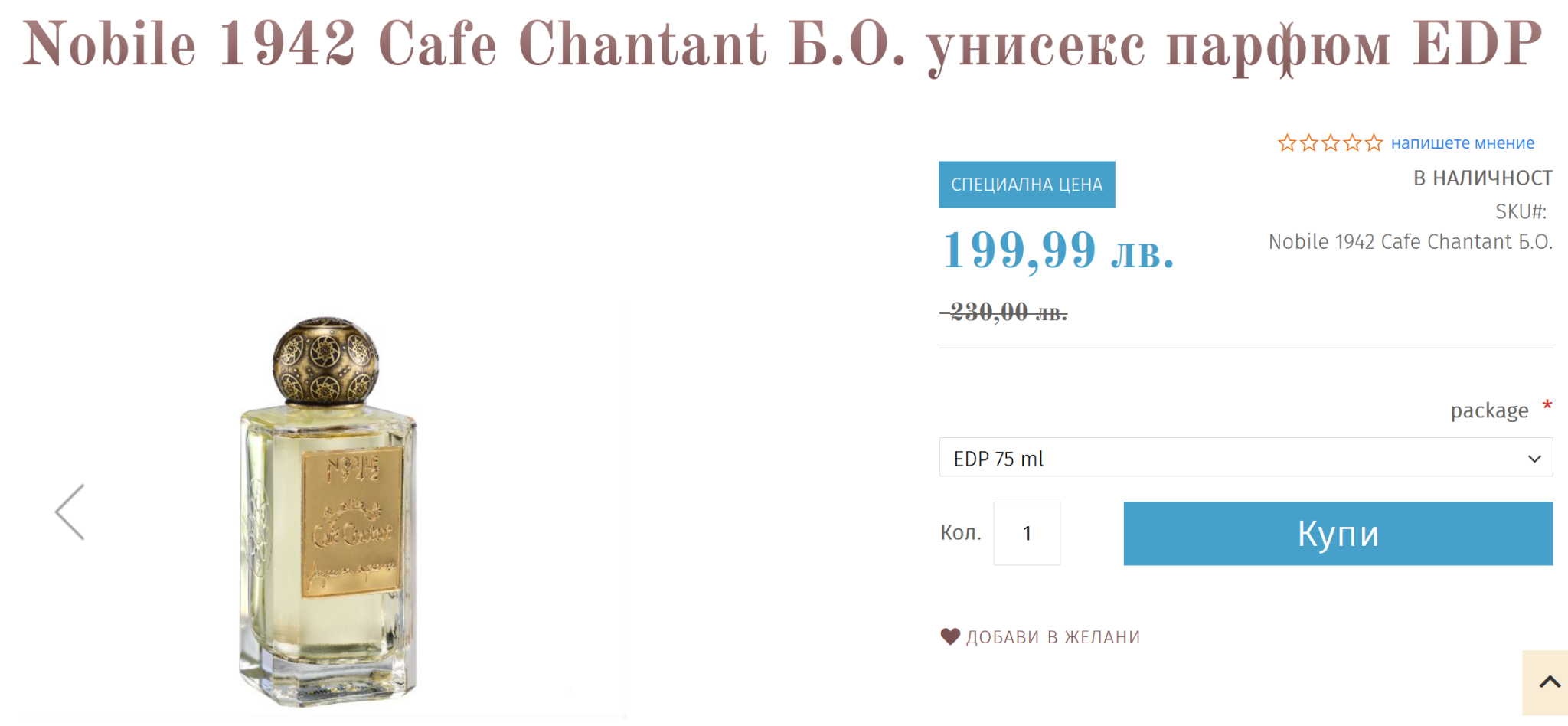1568x726 pixels.
Task: Click the third rating star
Action: coord(1331,143)
